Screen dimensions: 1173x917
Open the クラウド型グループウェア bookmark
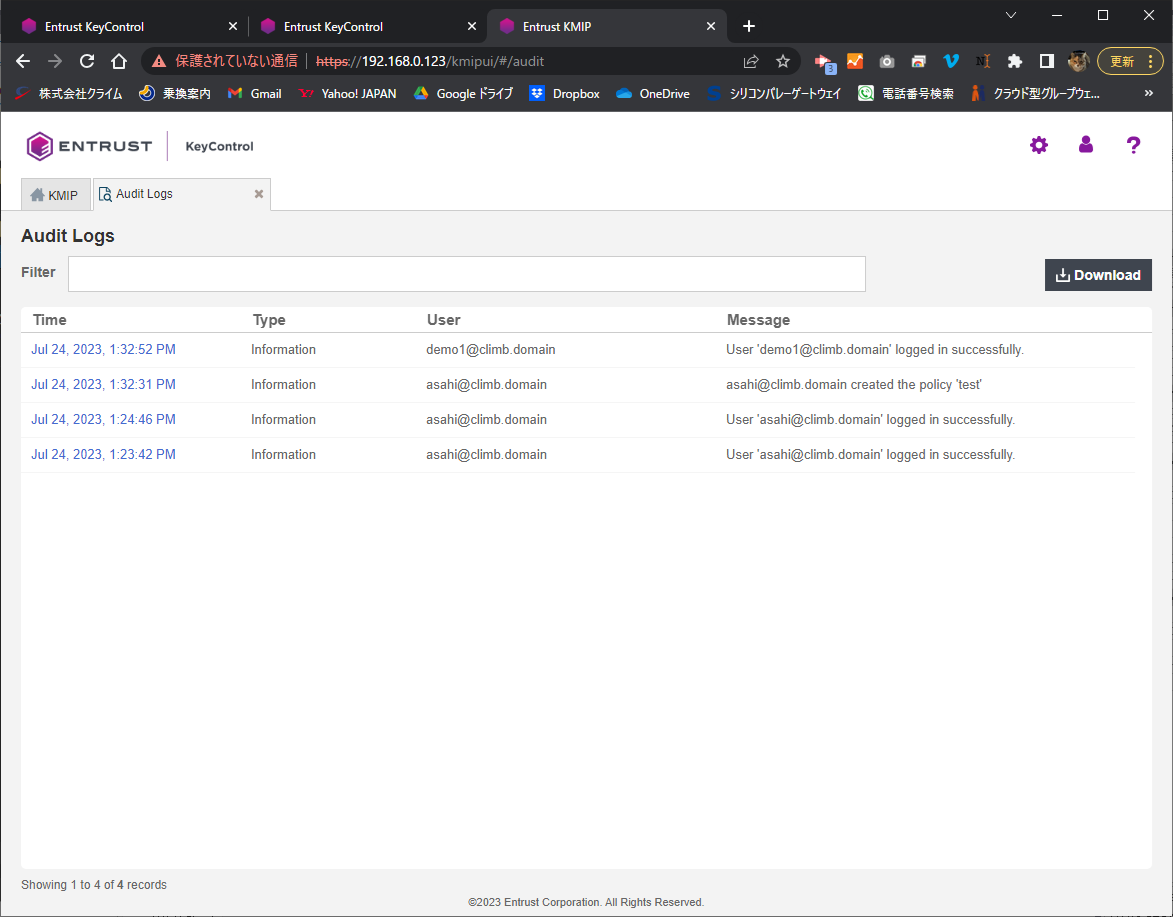tap(1035, 93)
